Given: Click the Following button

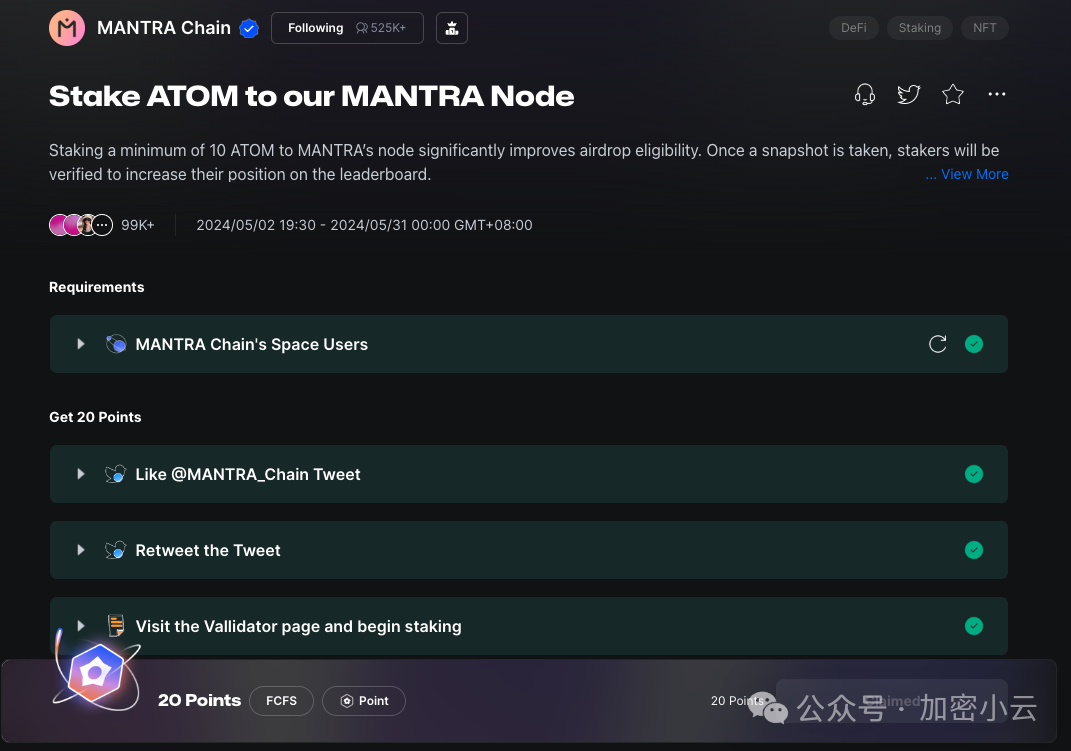Looking at the screenshot, I should pos(347,28).
